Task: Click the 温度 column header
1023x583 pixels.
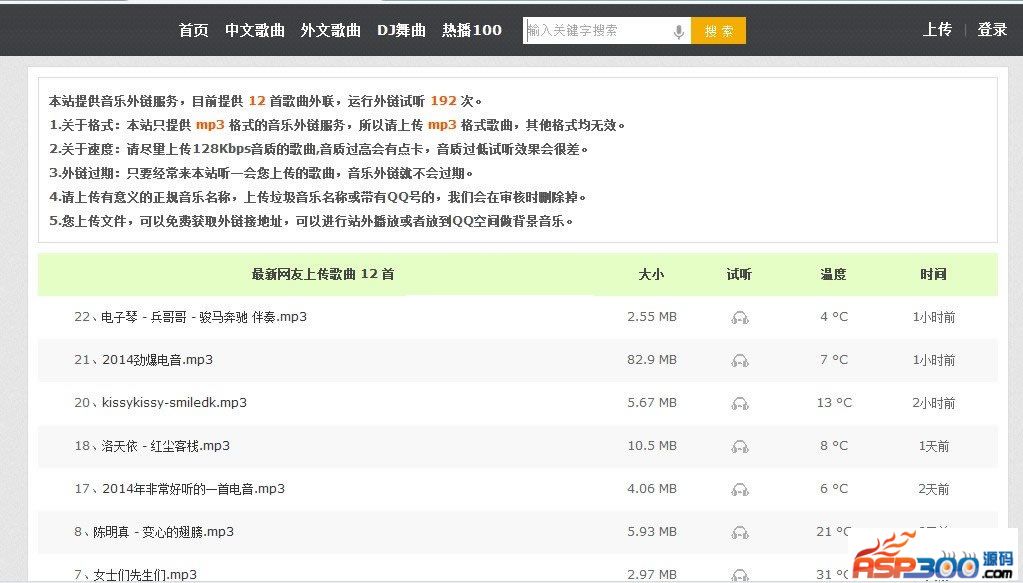Action: (833, 275)
